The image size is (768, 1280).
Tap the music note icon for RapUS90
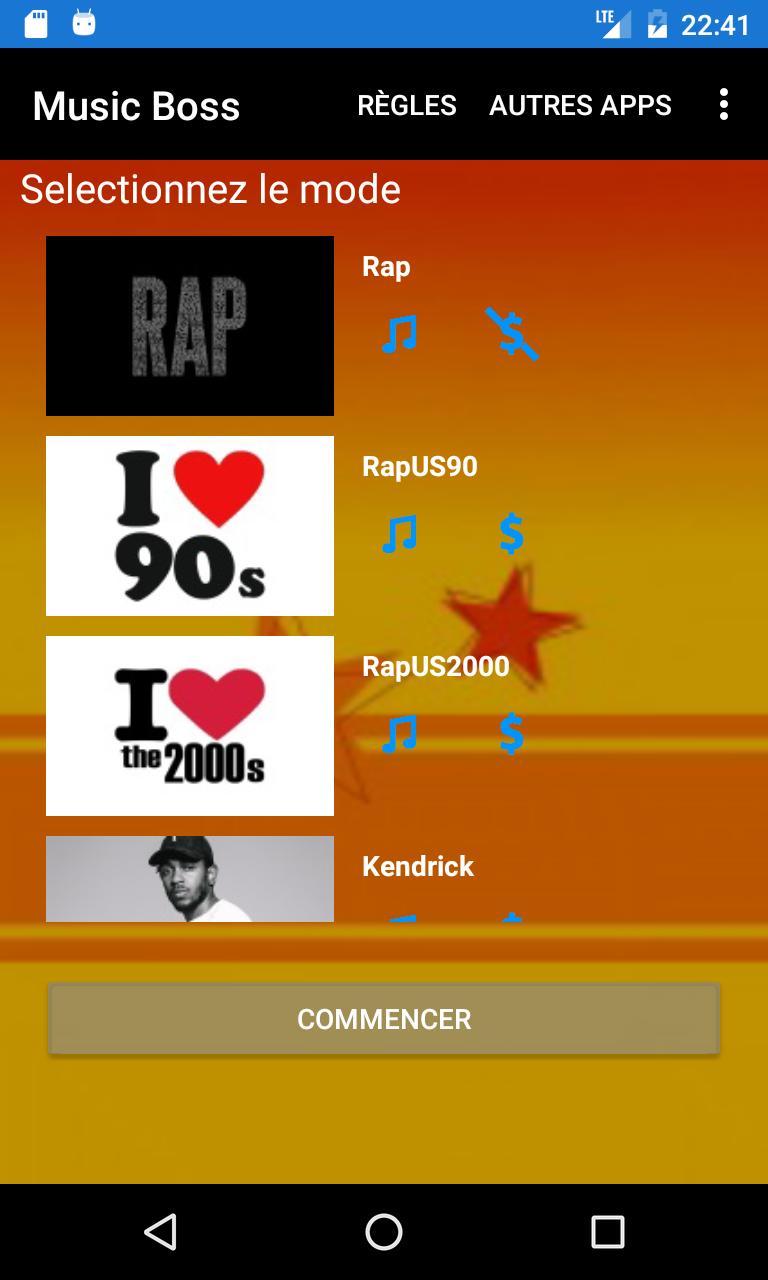click(x=399, y=534)
